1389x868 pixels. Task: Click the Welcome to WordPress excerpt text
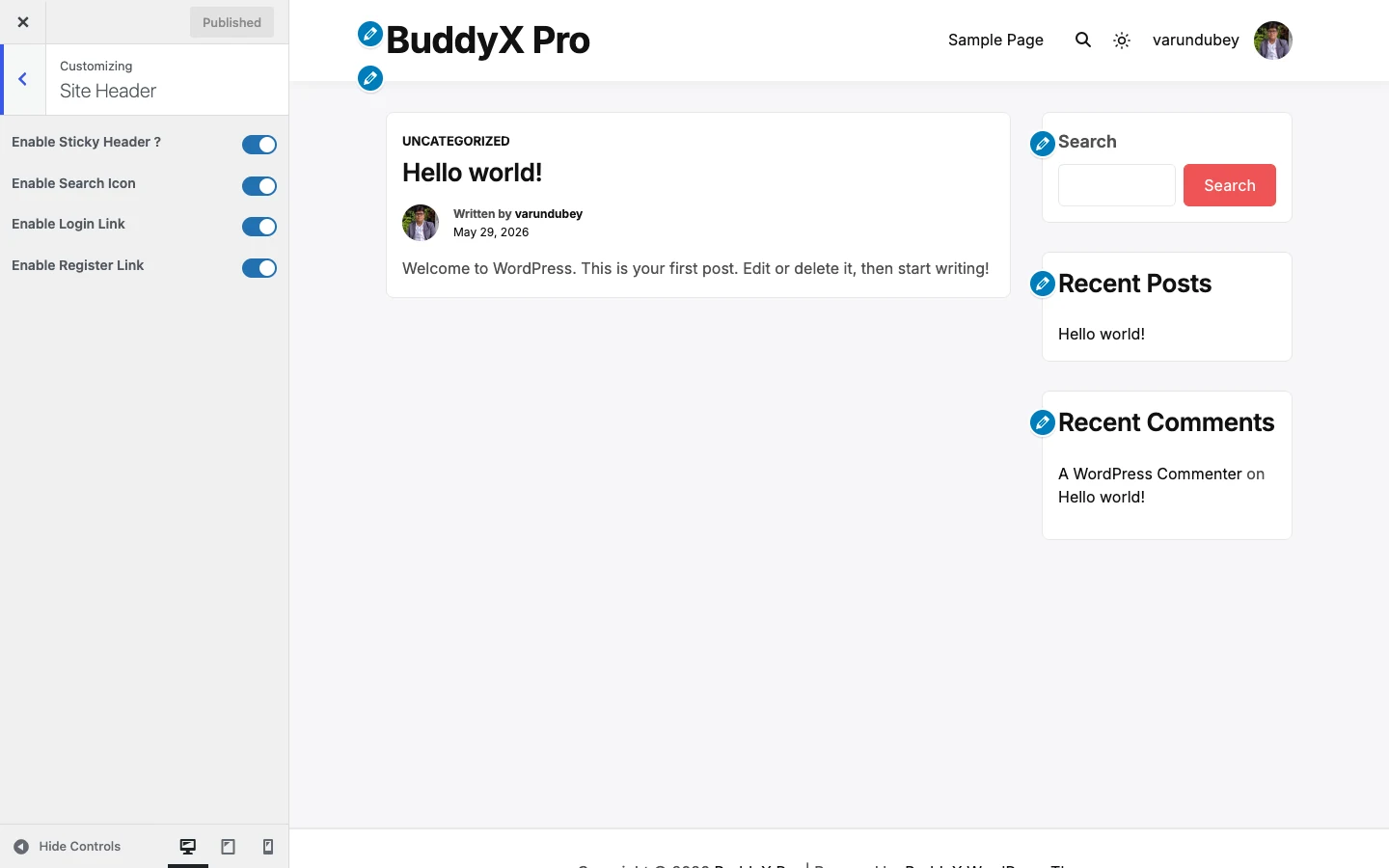[695, 268]
